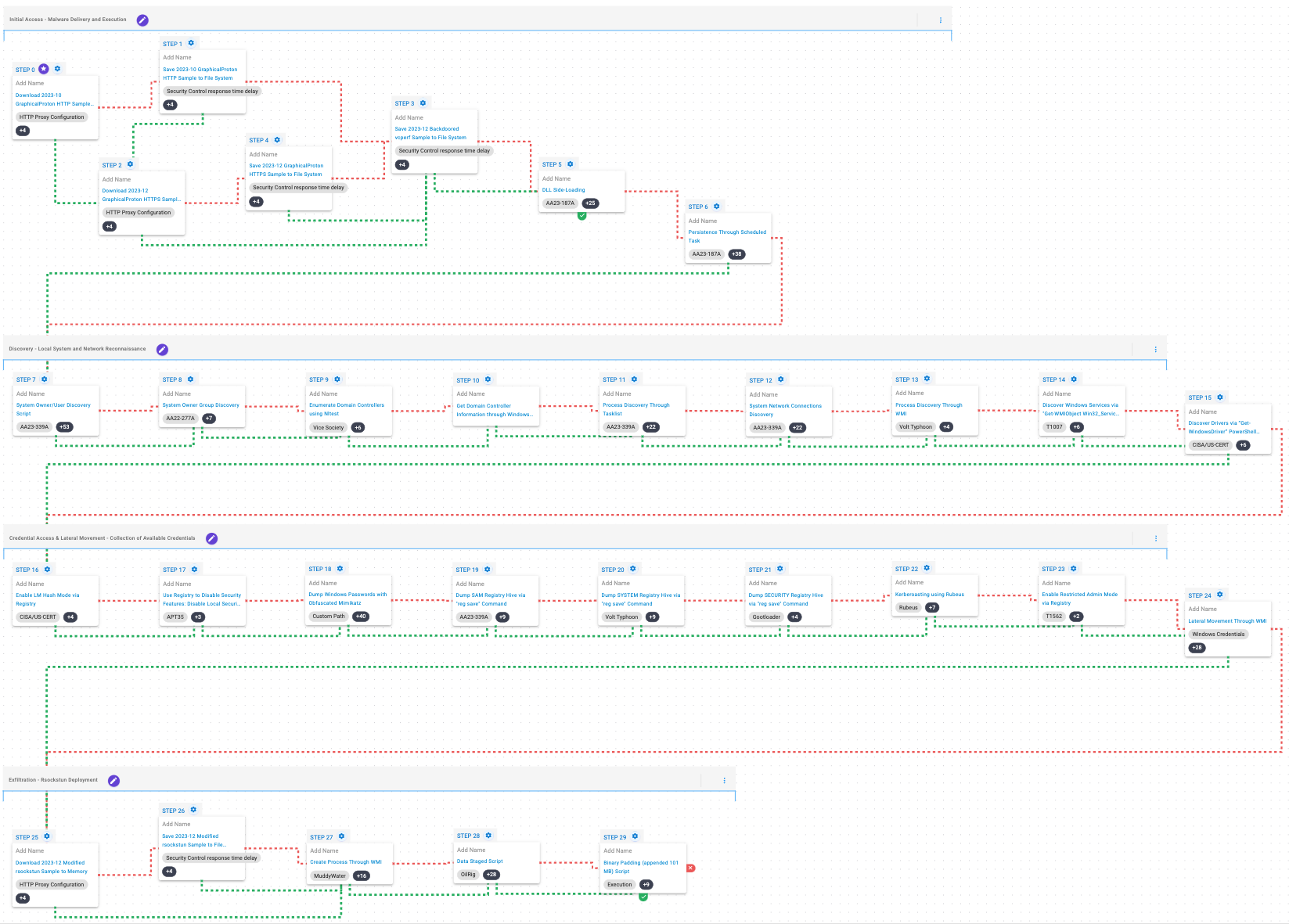Open the gear settings for STEP 5

(571, 164)
